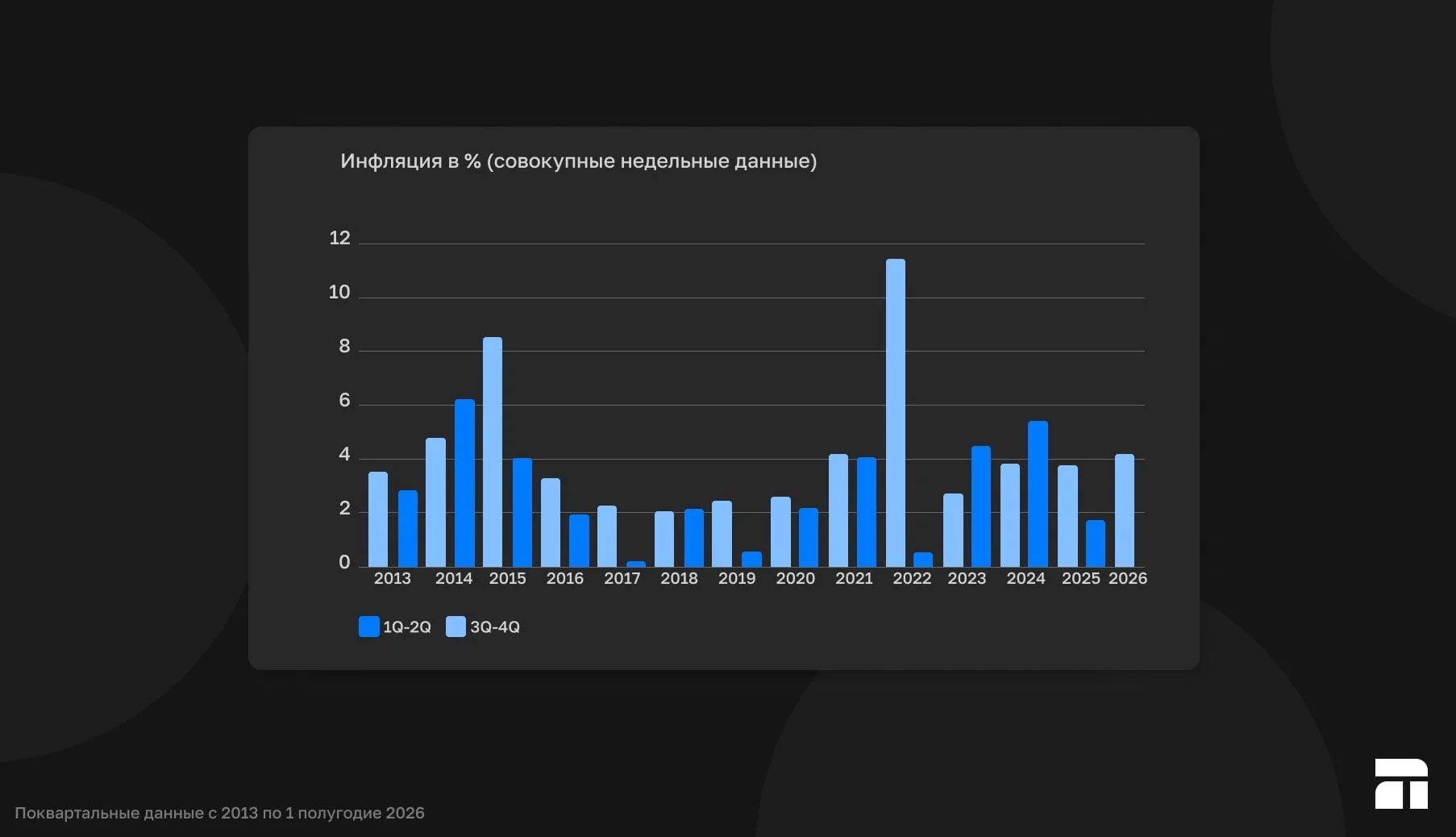
Task: Select the "3Q-4Q" legend label
Action: [495, 627]
